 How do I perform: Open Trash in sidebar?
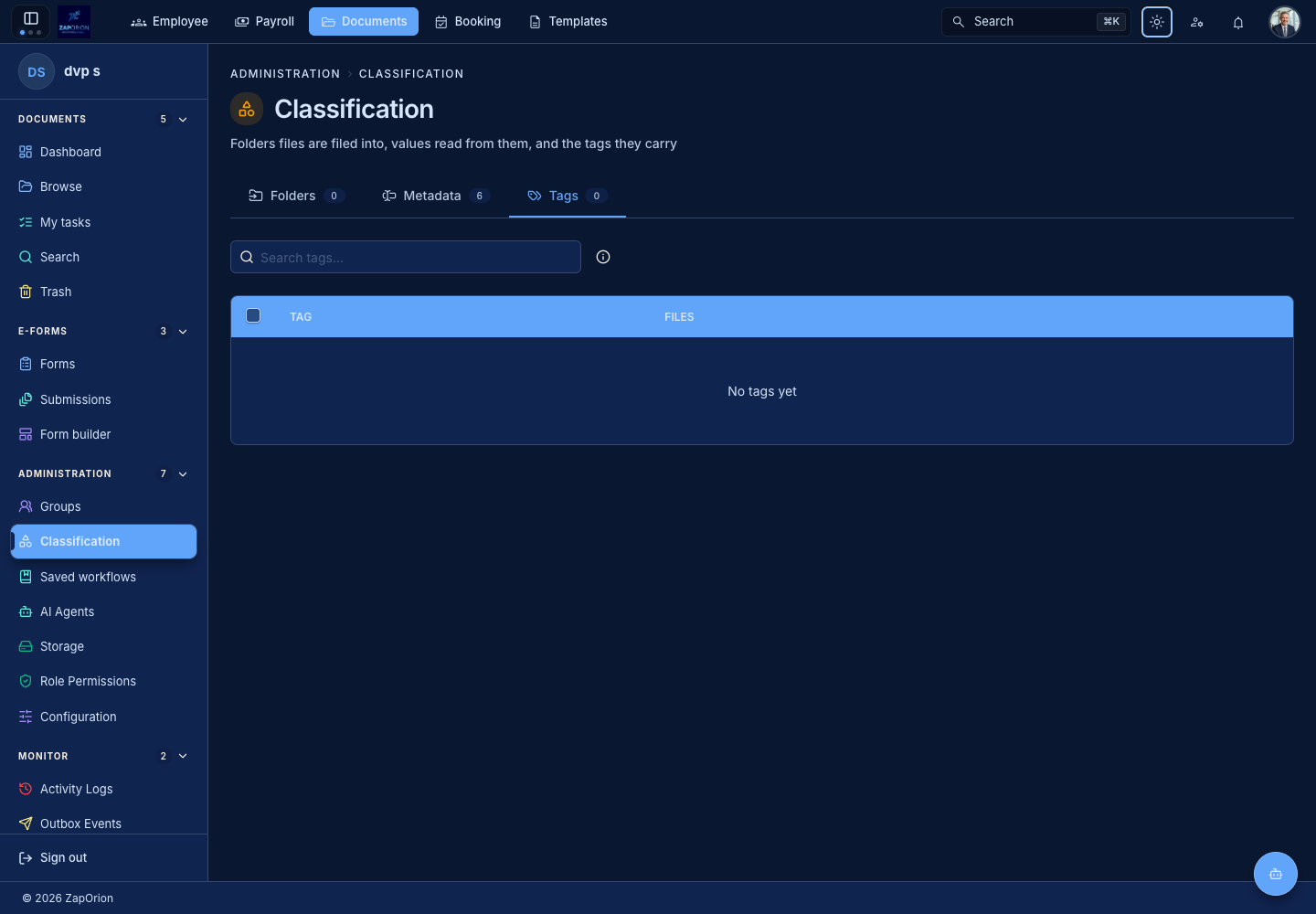coord(103,292)
